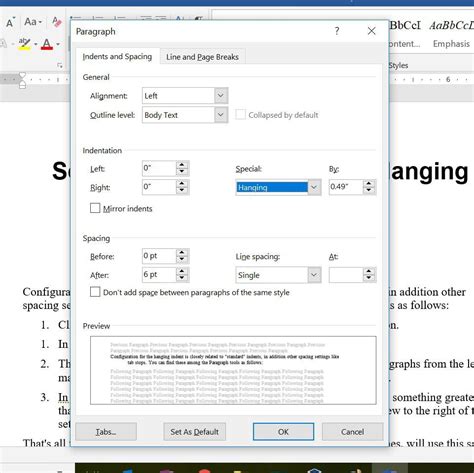Switch to Indents and Spacing tab
Screen dimensions: 474x473
(117, 57)
